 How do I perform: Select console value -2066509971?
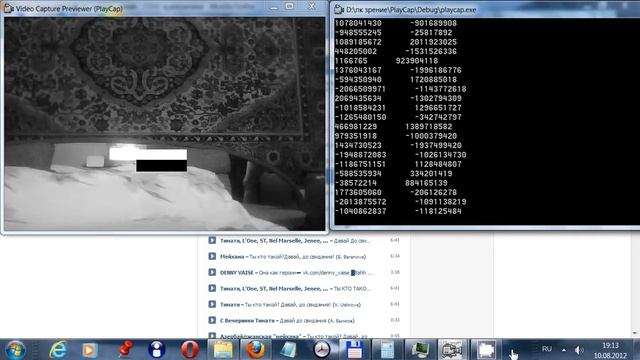coord(360,89)
